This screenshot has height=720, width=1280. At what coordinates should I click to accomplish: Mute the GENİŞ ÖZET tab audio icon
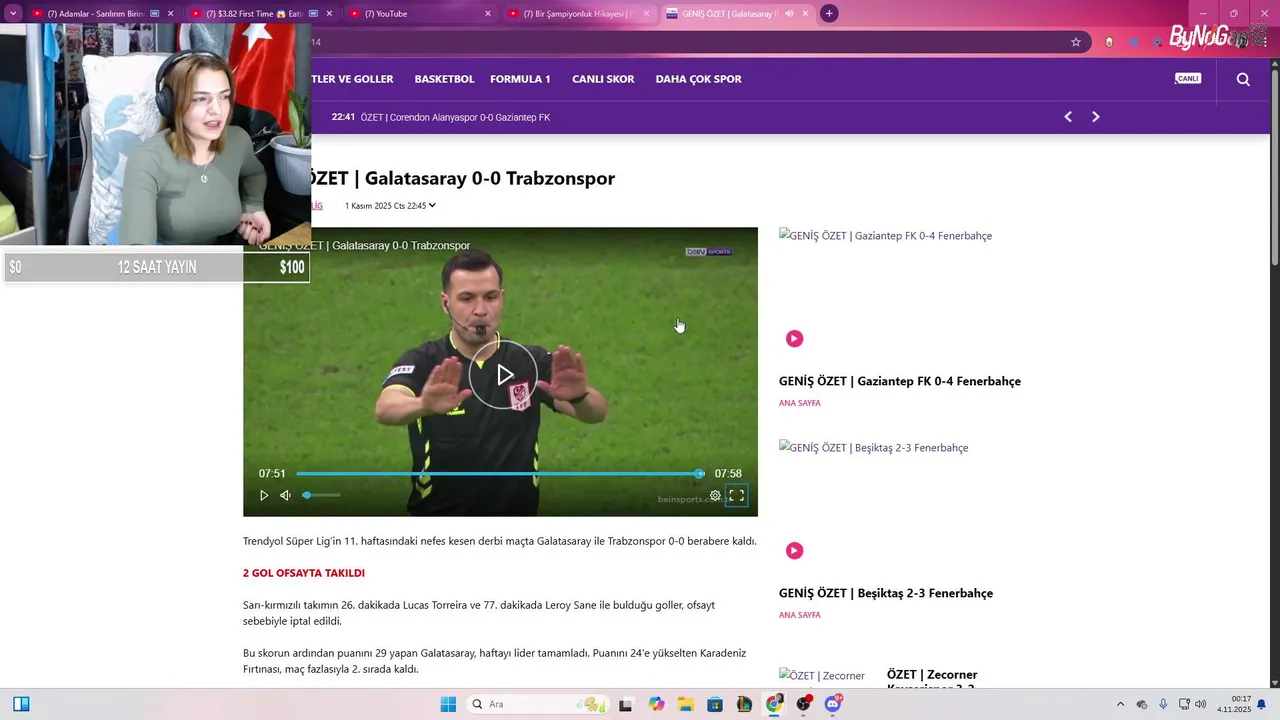coord(789,14)
